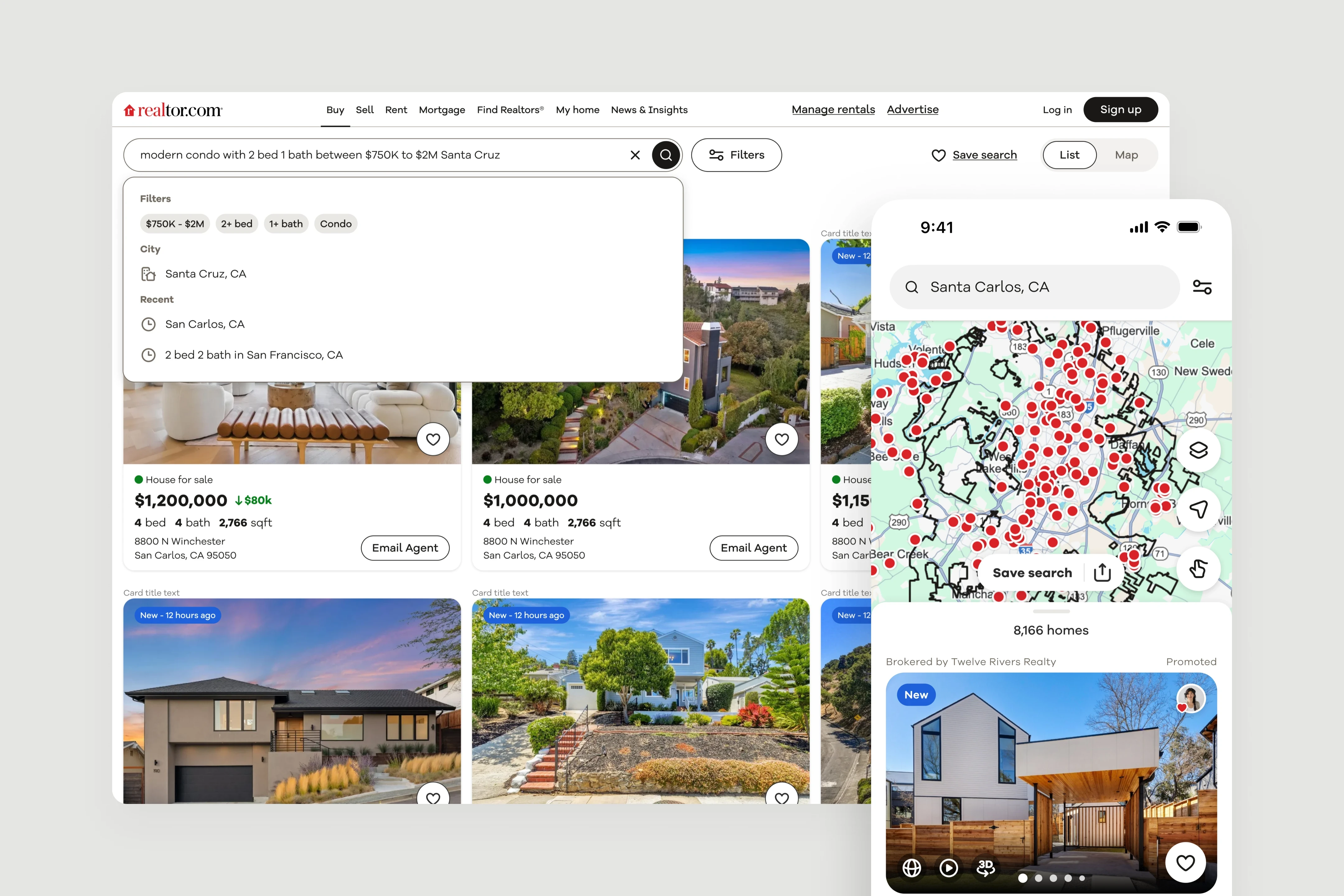The image size is (1344, 896).
Task: Open the Filters button next to the search bar
Action: coord(736,155)
